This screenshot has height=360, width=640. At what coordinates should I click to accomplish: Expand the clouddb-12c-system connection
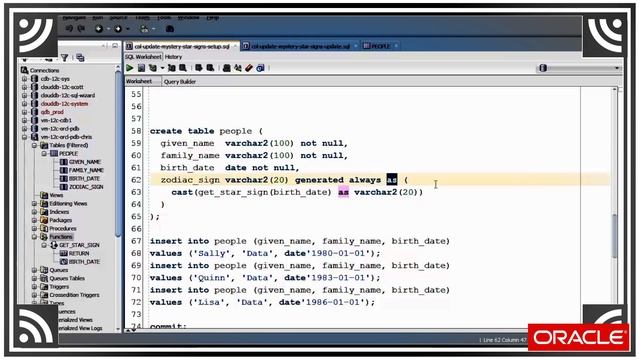(x=24, y=104)
